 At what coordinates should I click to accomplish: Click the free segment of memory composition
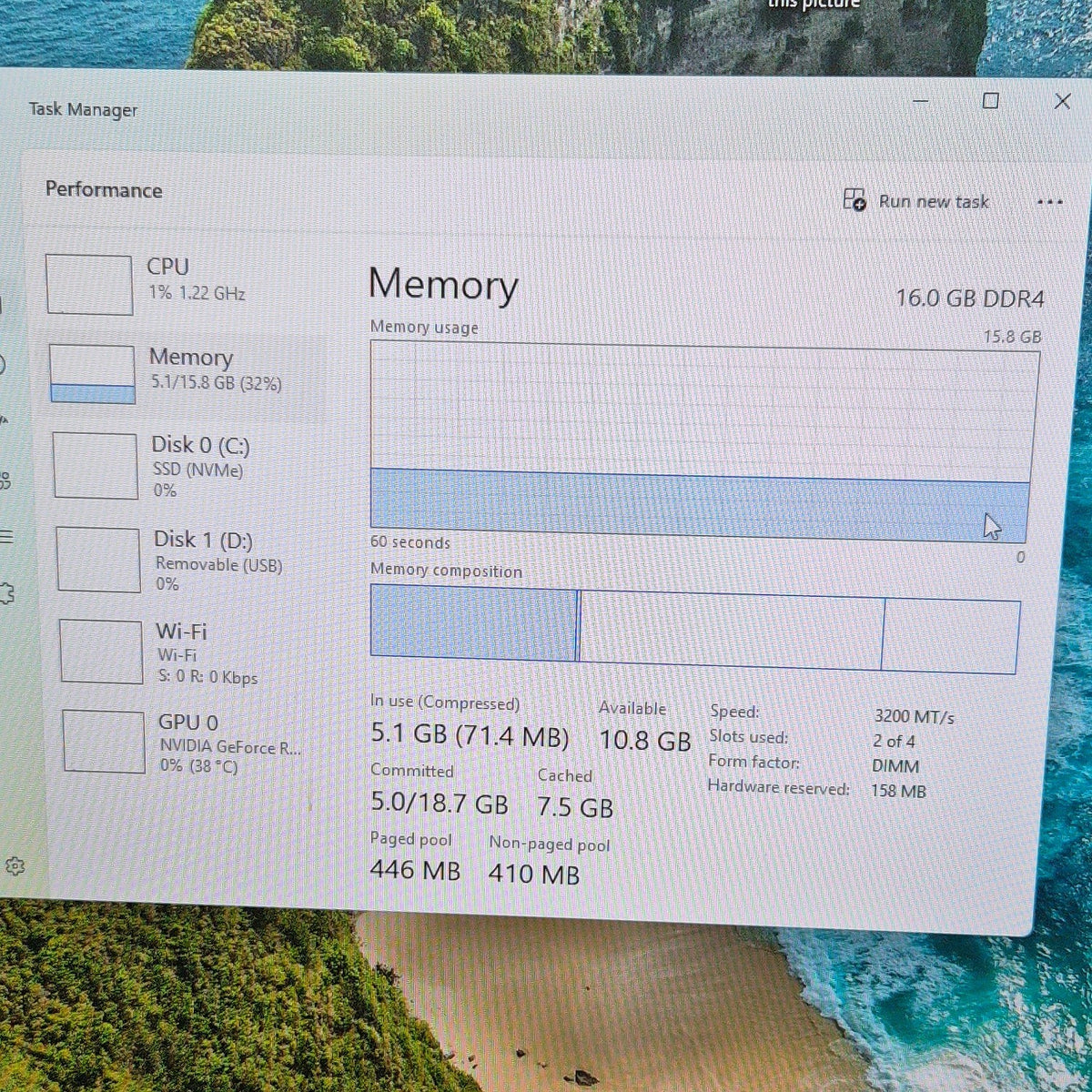950,636
